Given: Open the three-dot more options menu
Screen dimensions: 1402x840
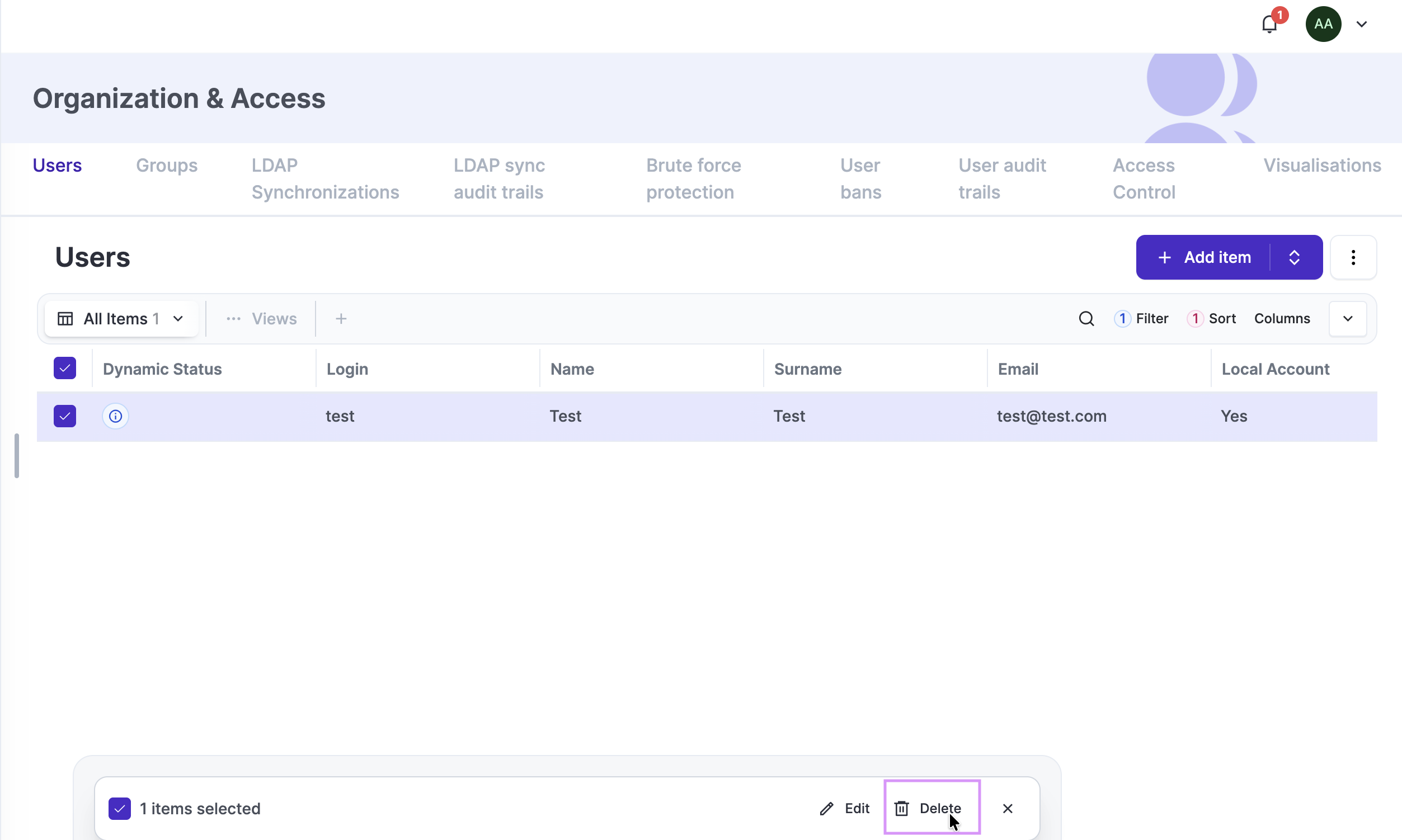Looking at the screenshot, I should tap(1353, 258).
